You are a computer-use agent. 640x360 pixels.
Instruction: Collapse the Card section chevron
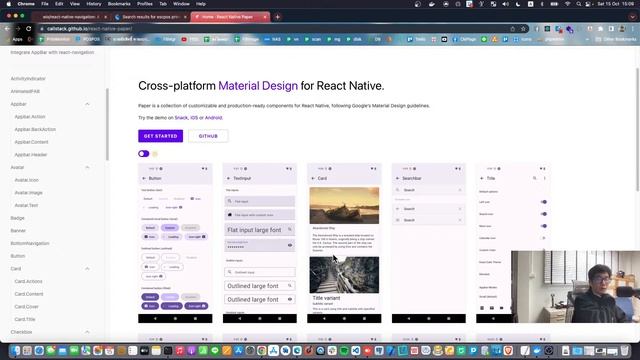(x=87, y=269)
